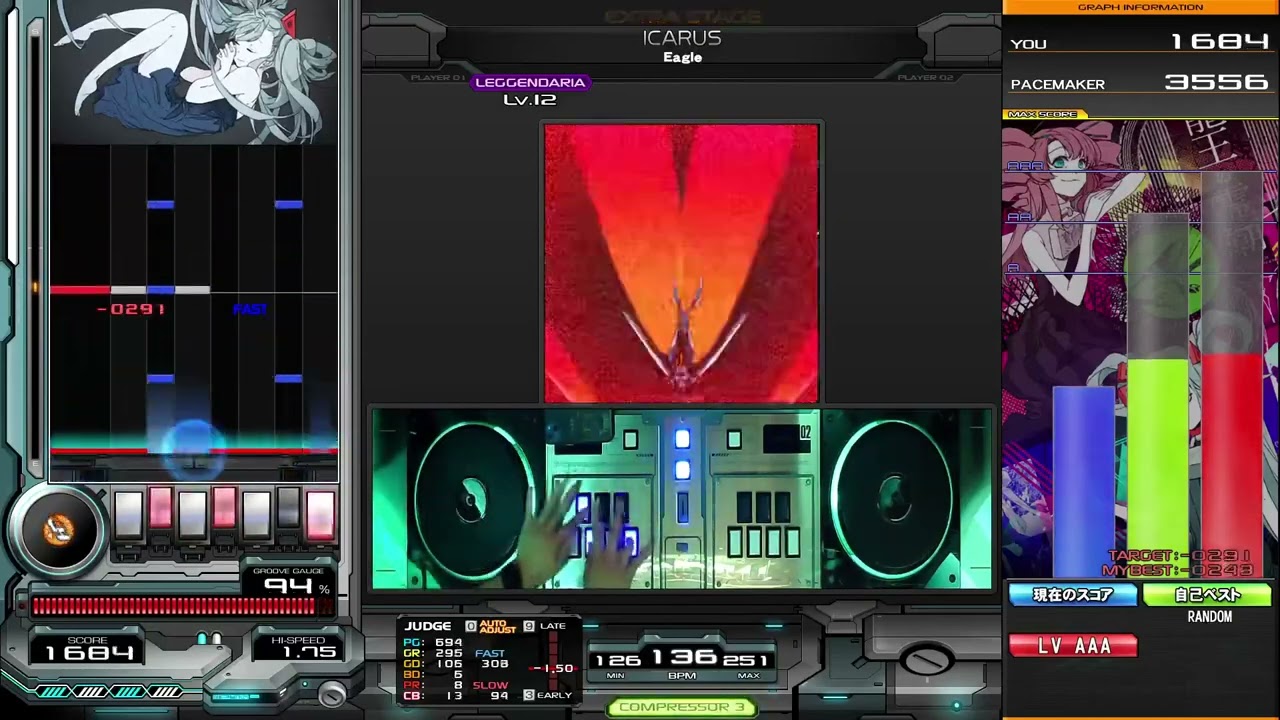Click the blue FAST indicator in the note lanes
Screen dimensions: 1280x720
(x=250, y=309)
